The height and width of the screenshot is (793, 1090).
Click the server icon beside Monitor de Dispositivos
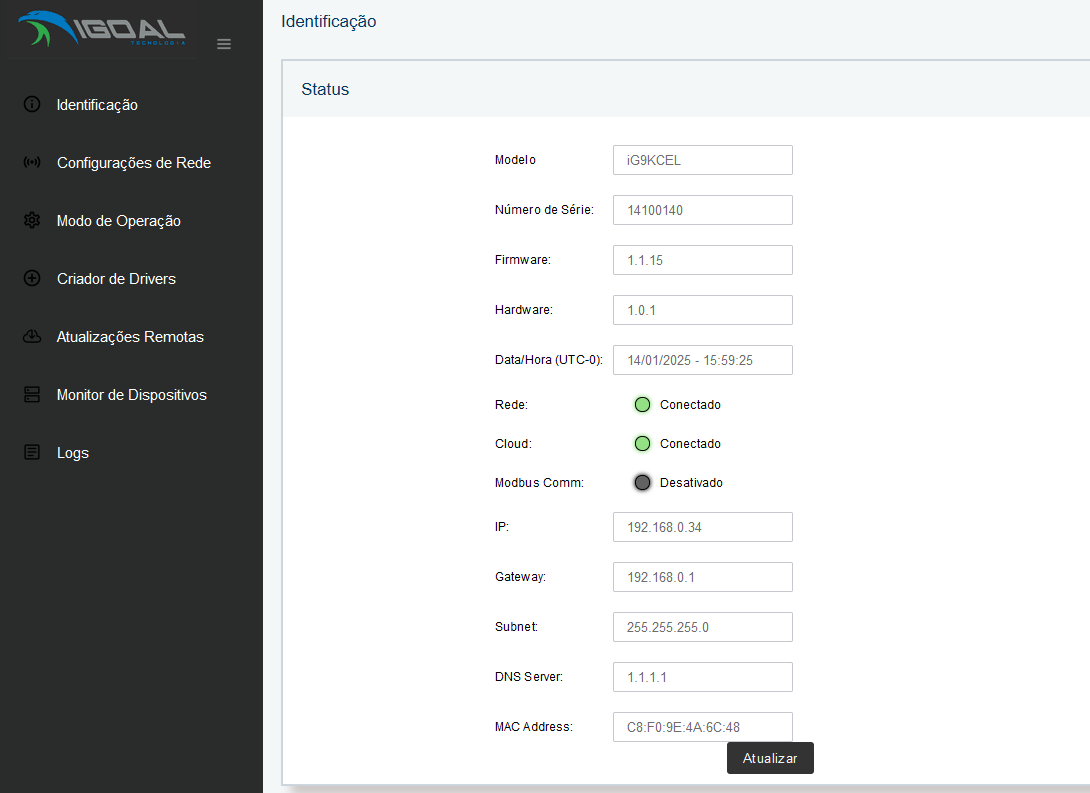[32, 395]
